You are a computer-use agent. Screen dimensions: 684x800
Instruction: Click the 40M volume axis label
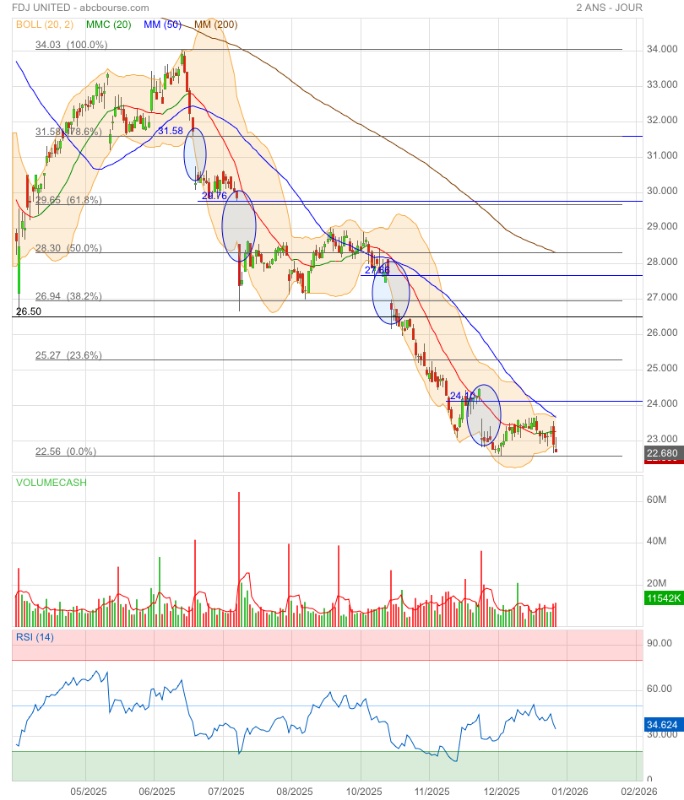point(656,541)
